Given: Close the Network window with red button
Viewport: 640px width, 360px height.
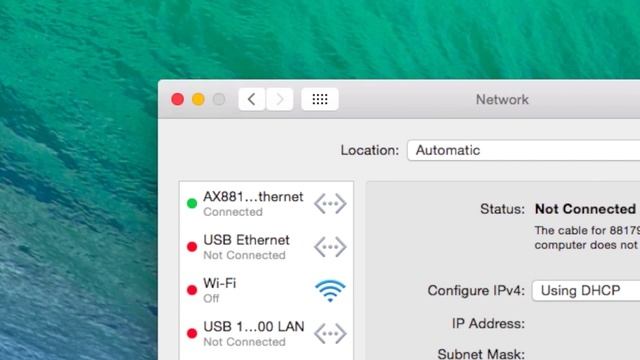Looking at the screenshot, I should tap(178, 99).
